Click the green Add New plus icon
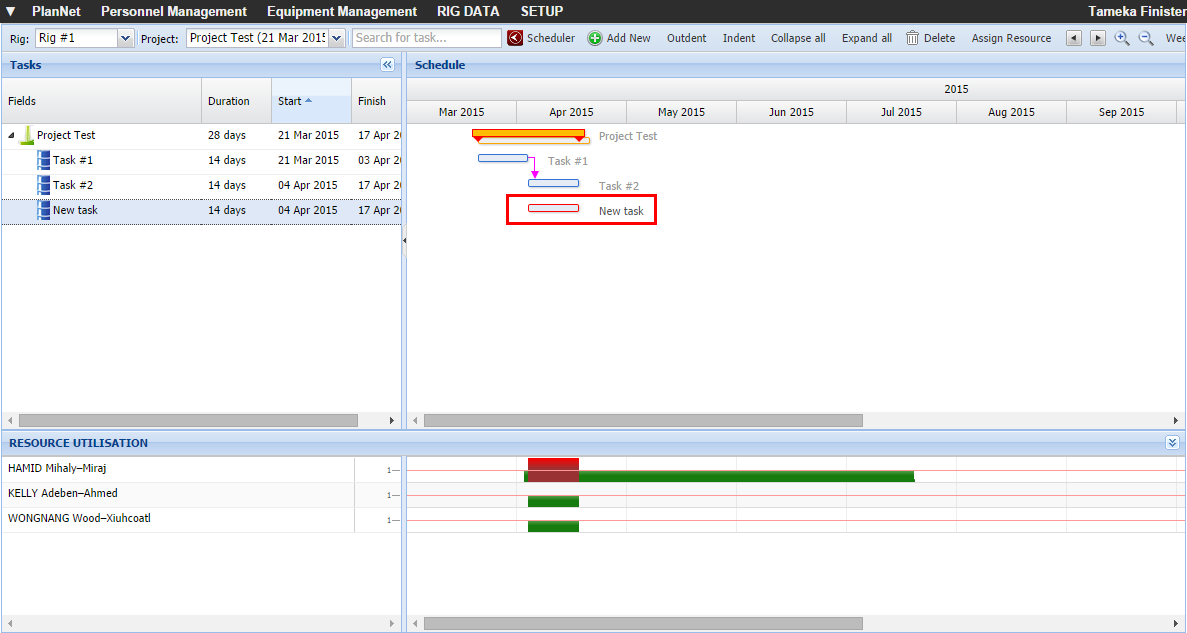Screen dimensions: 1187x633 point(595,38)
